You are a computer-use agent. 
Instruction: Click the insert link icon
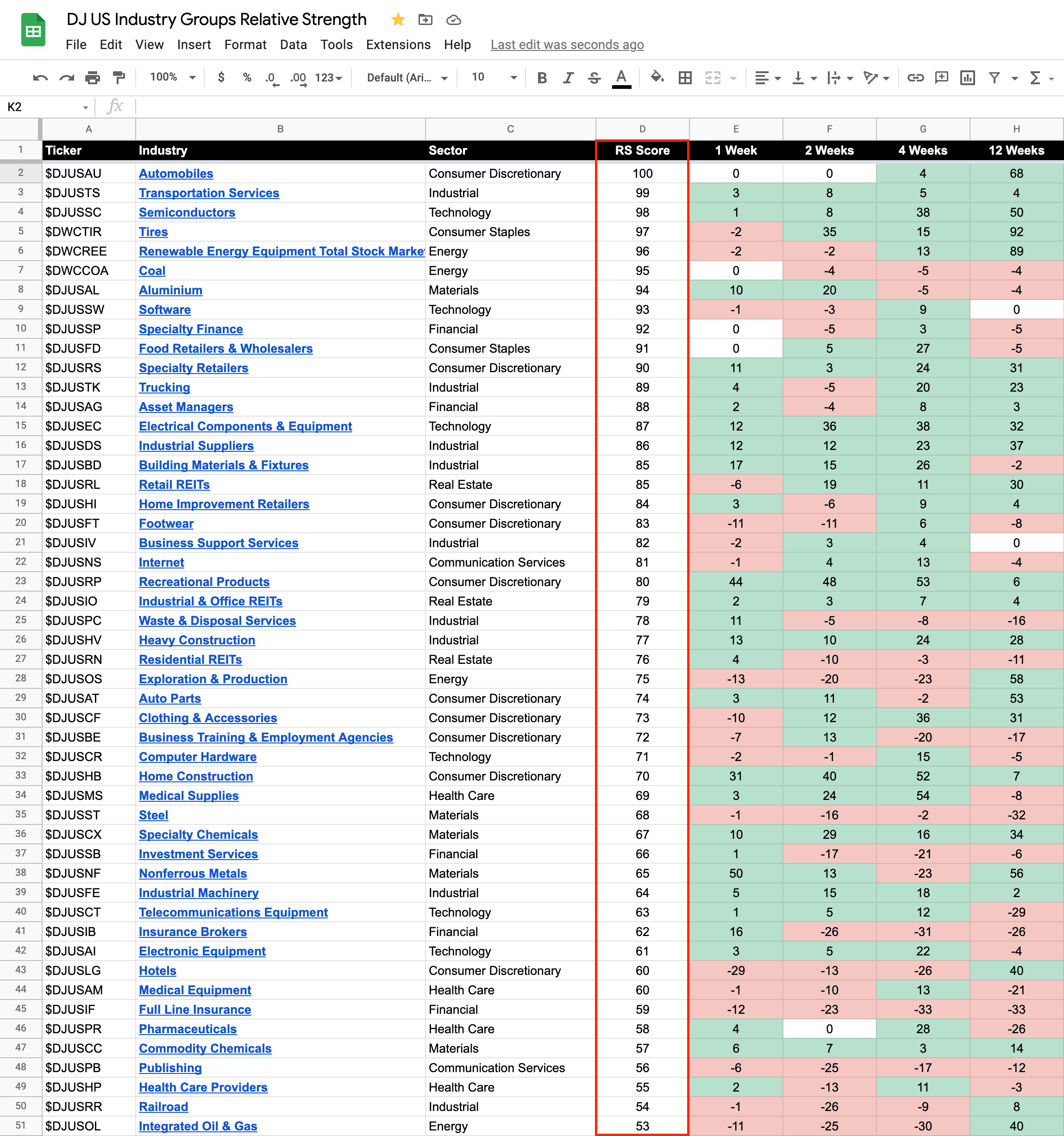tap(915, 77)
